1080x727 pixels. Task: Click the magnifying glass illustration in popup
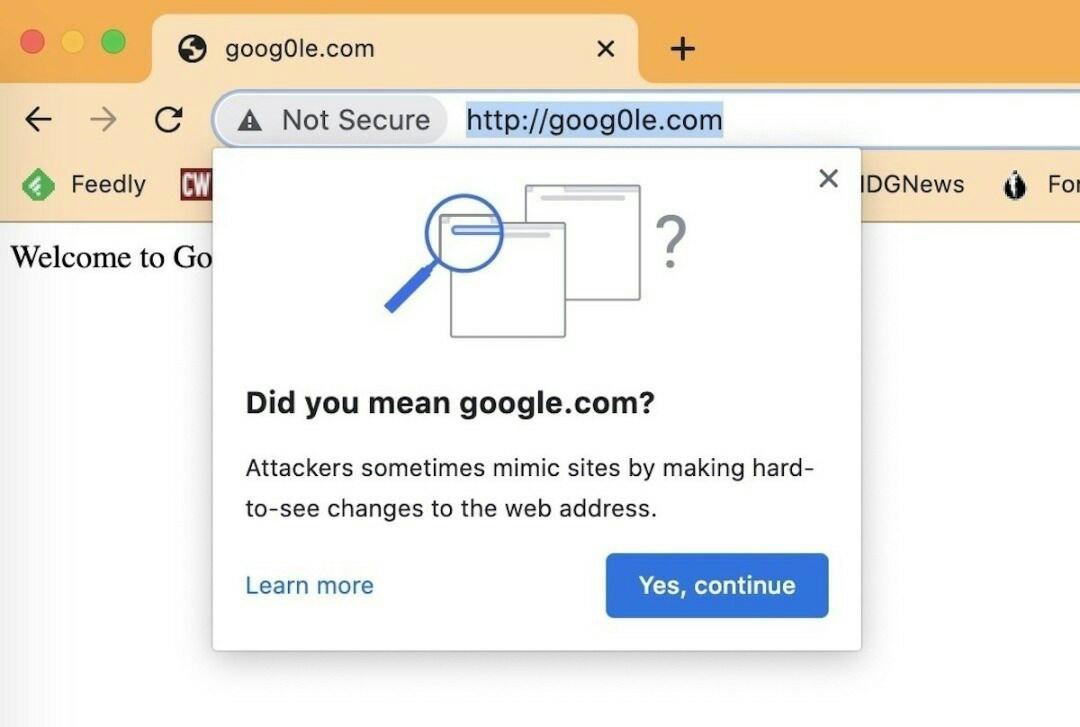pyautogui.click(x=445, y=250)
